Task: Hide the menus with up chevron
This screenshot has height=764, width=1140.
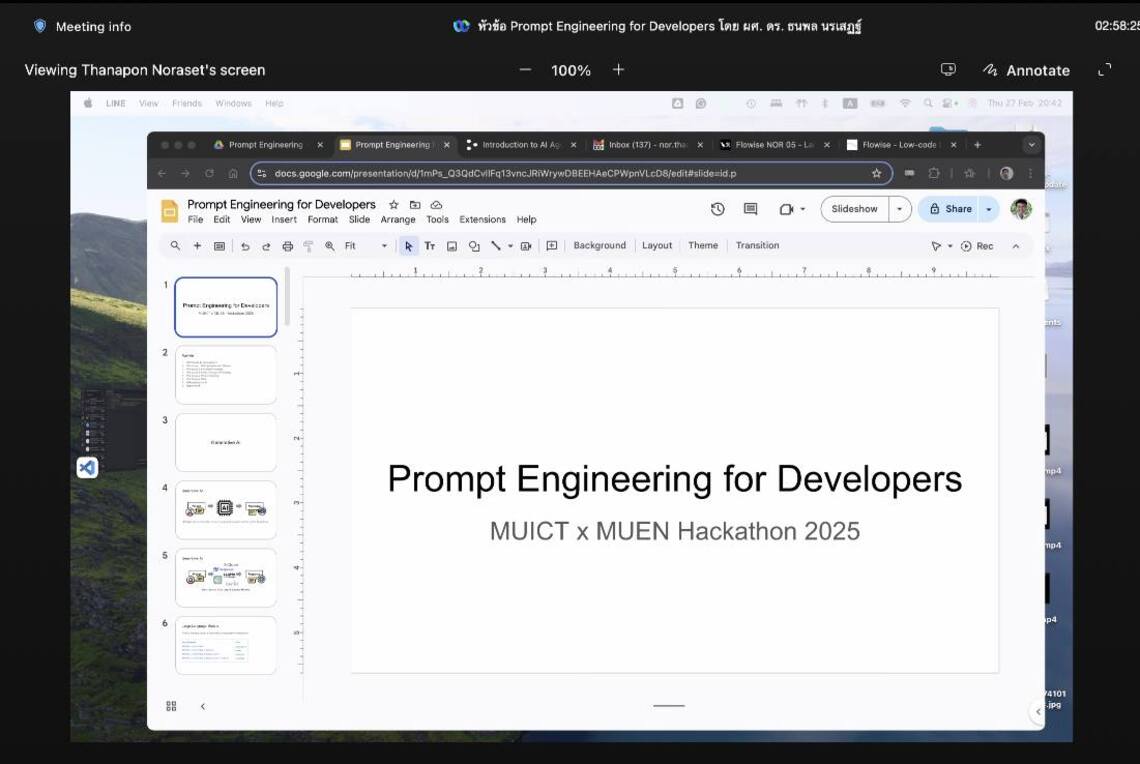Action: tap(1016, 246)
